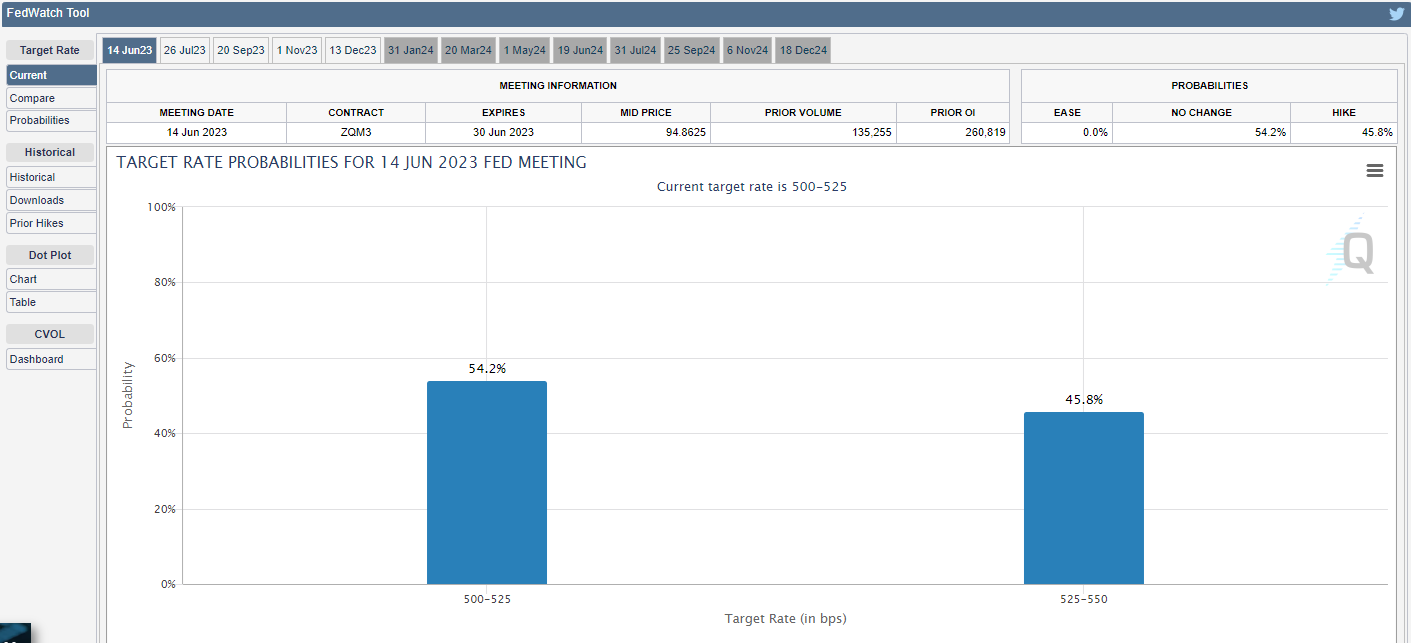Click the 54.2% bar label

click(x=487, y=368)
